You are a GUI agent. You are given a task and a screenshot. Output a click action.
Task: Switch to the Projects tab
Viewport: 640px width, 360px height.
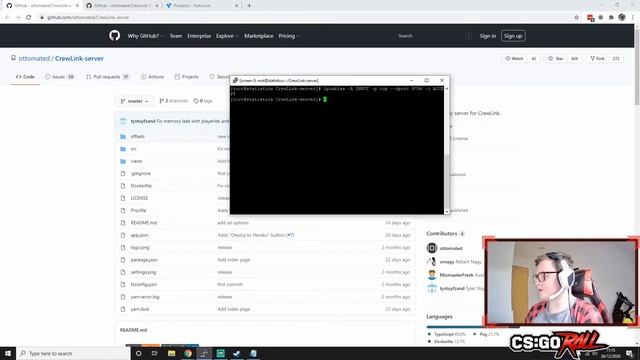pos(187,77)
